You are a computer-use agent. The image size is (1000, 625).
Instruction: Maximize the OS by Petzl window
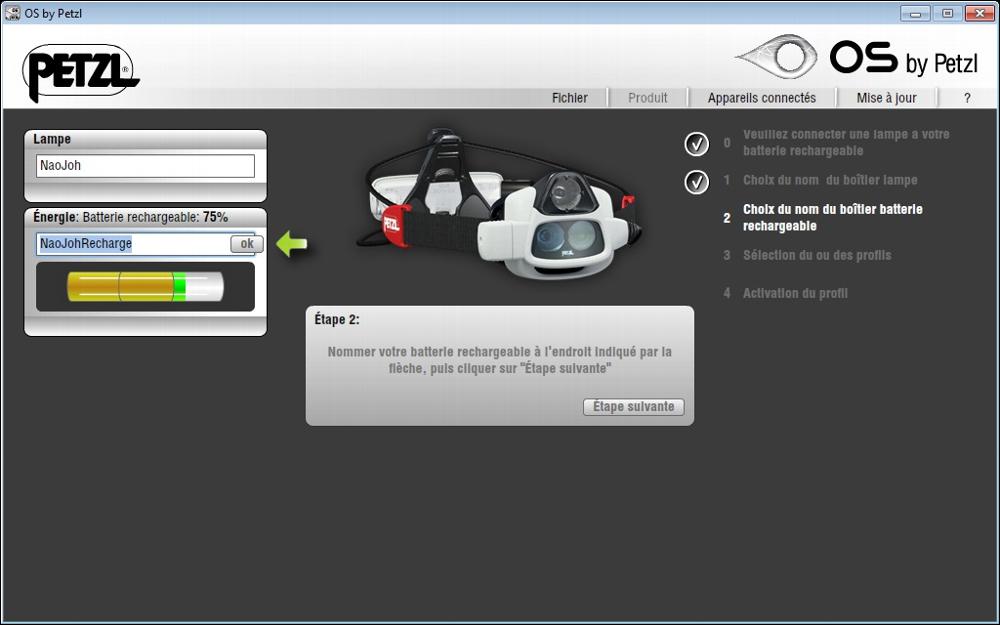[947, 13]
